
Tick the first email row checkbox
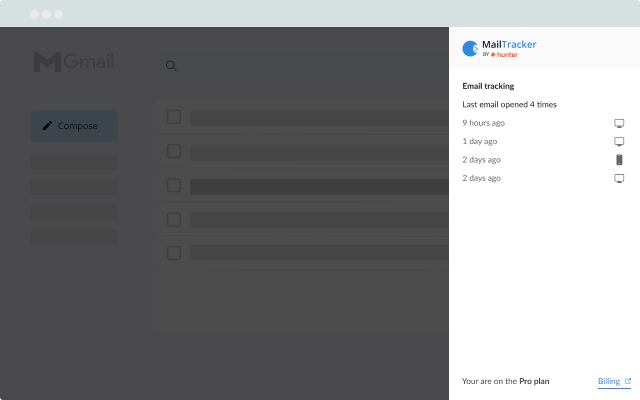point(174,117)
